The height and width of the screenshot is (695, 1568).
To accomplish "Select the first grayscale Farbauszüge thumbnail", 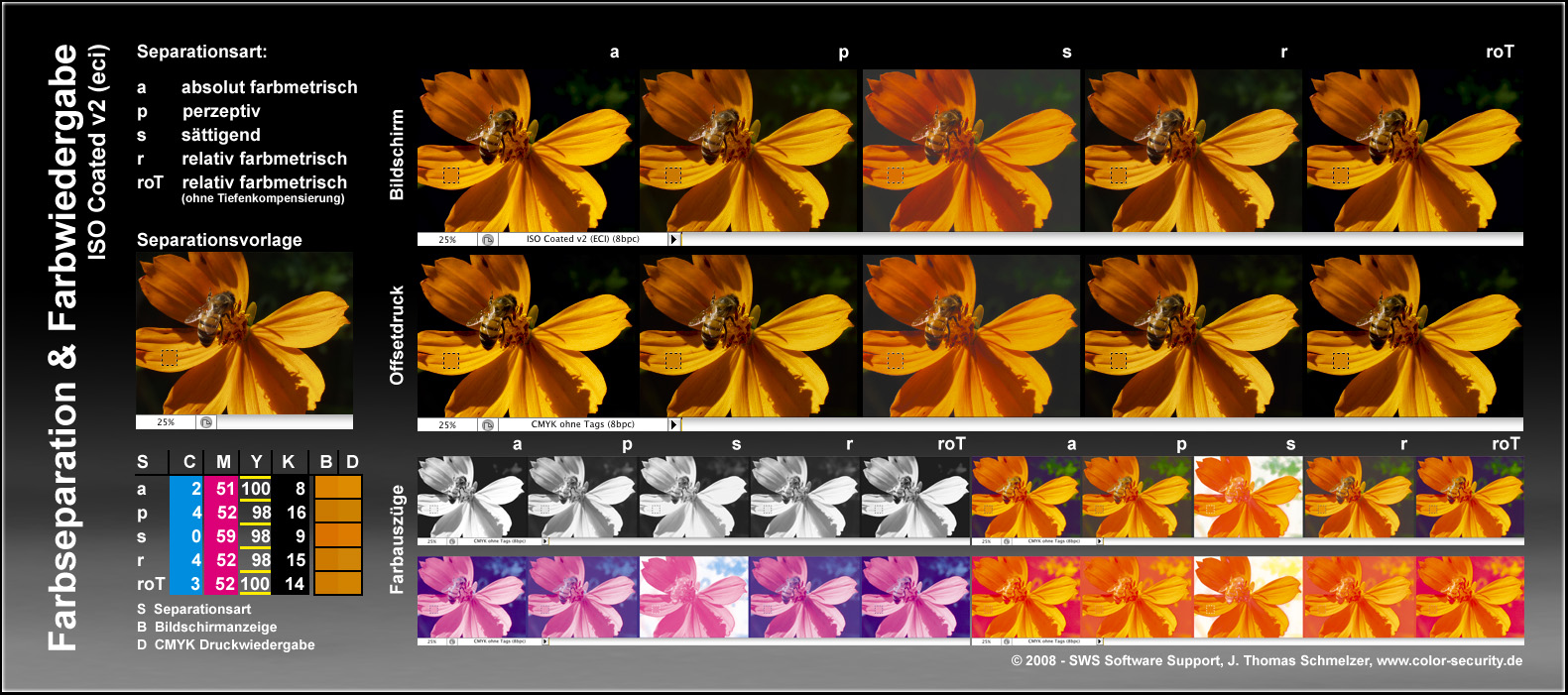I will tap(471, 497).
